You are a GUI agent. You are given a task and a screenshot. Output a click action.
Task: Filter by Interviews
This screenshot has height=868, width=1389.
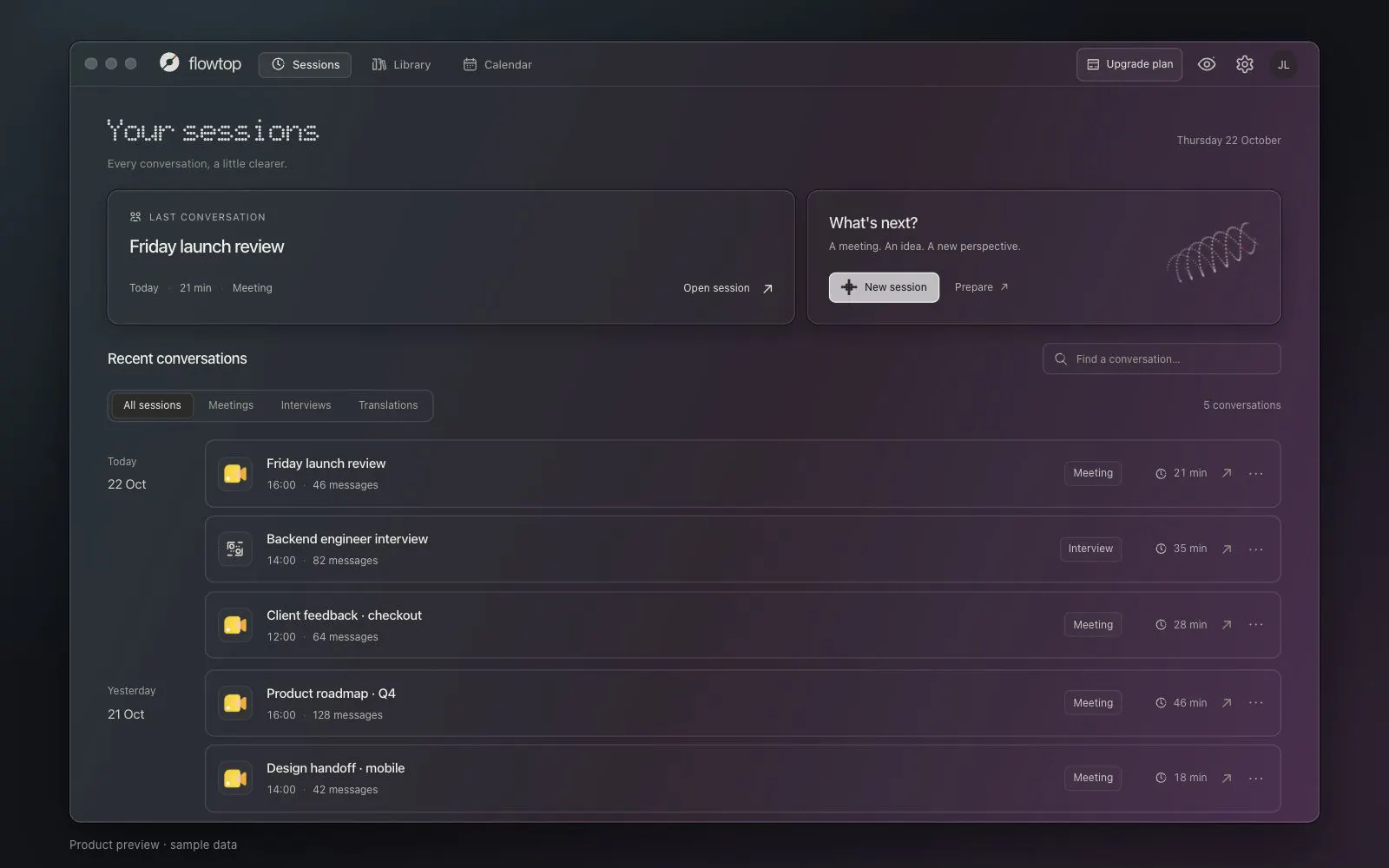306,405
